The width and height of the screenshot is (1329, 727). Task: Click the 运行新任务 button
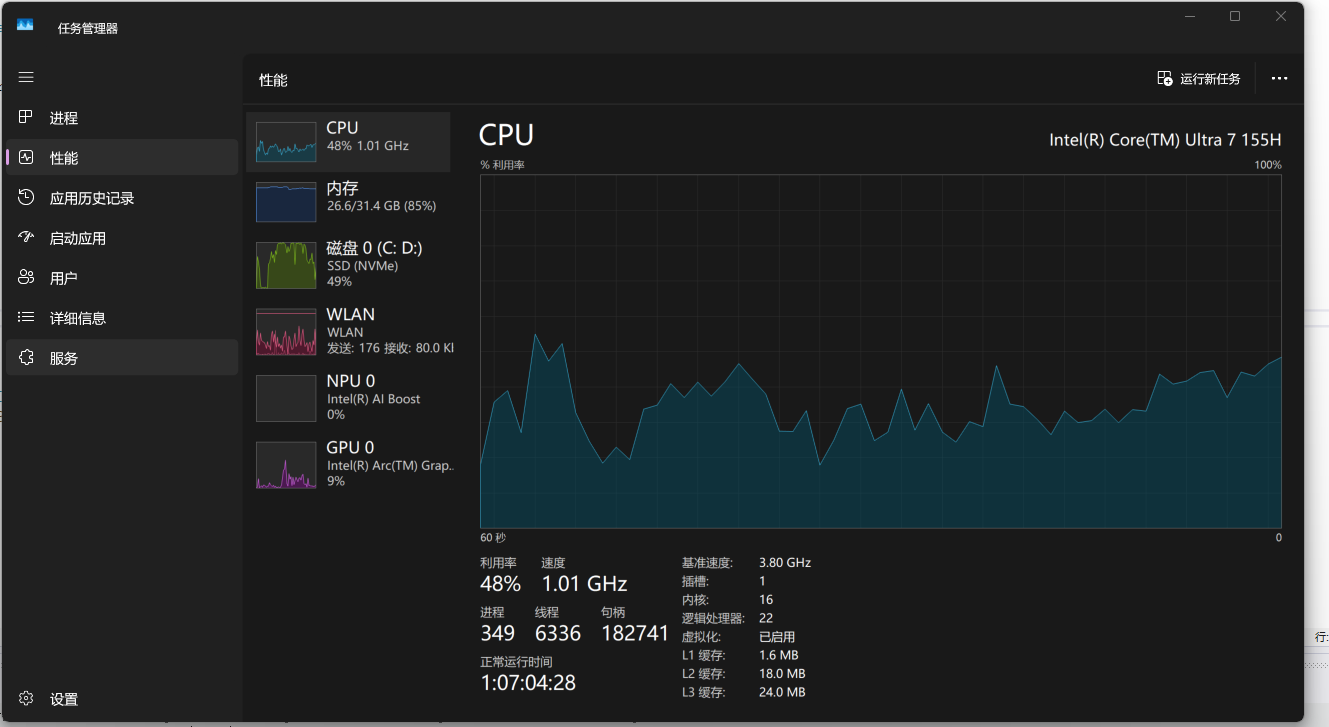pyautogui.click(x=1198, y=79)
